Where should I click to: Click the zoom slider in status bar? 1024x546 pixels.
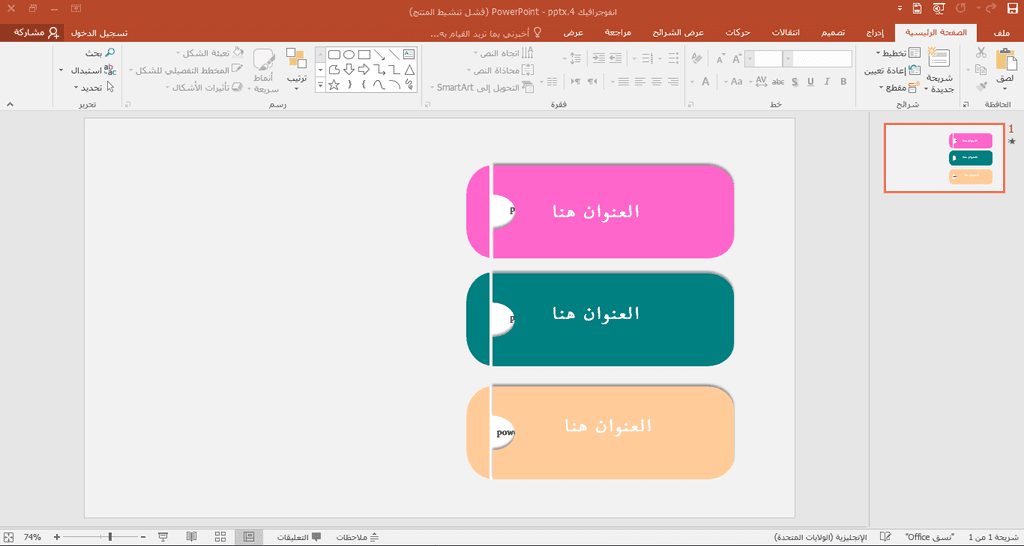[x=101, y=537]
